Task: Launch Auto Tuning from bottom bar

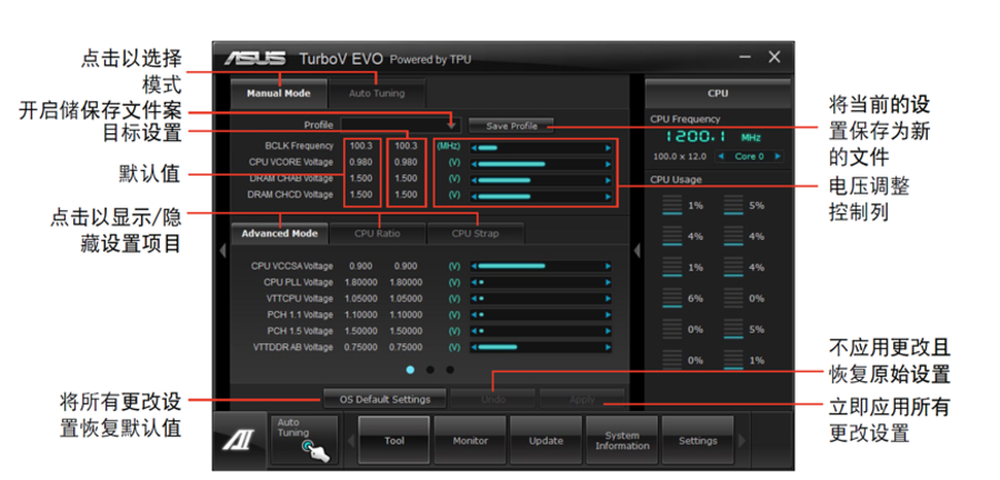Action: [304, 440]
